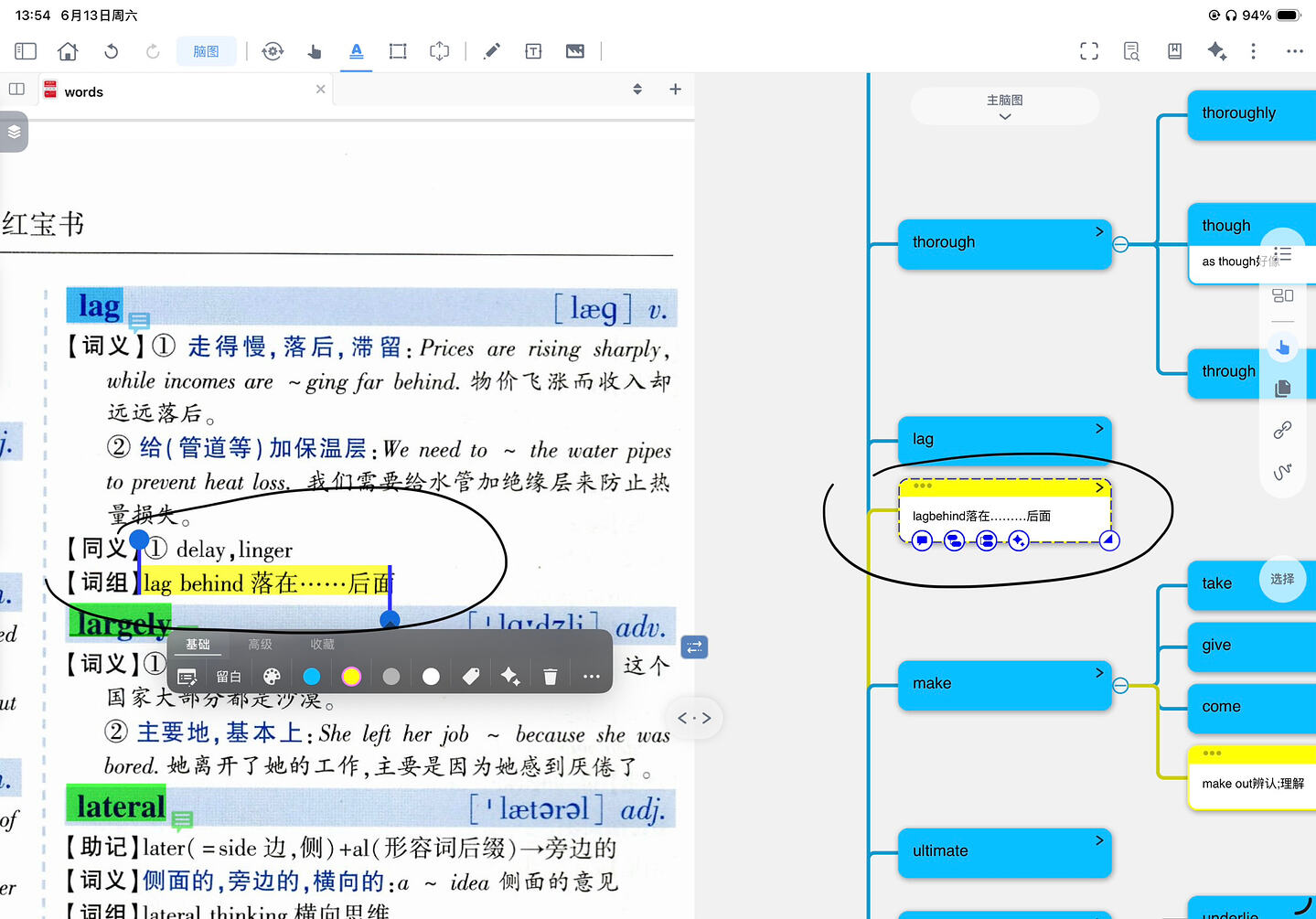Viewport: 1316px width, 919px height.
Task: Select the hand pointer tool
Action: [x=314, y=51]
